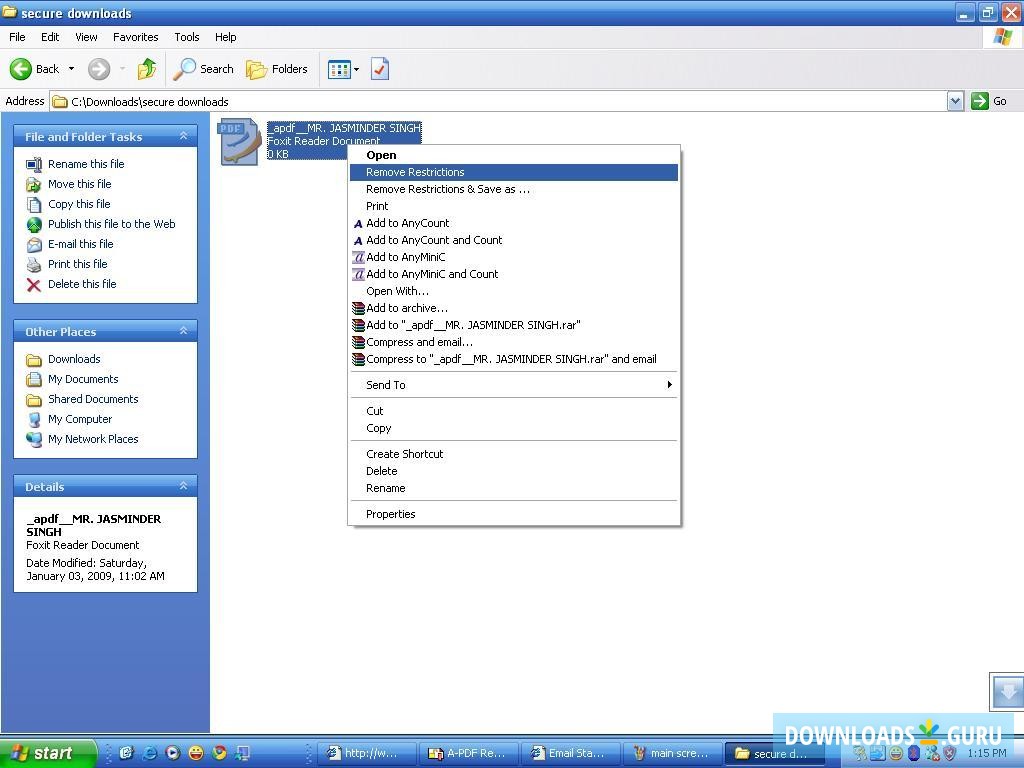Collapse the Other Places section

point(183,330)
